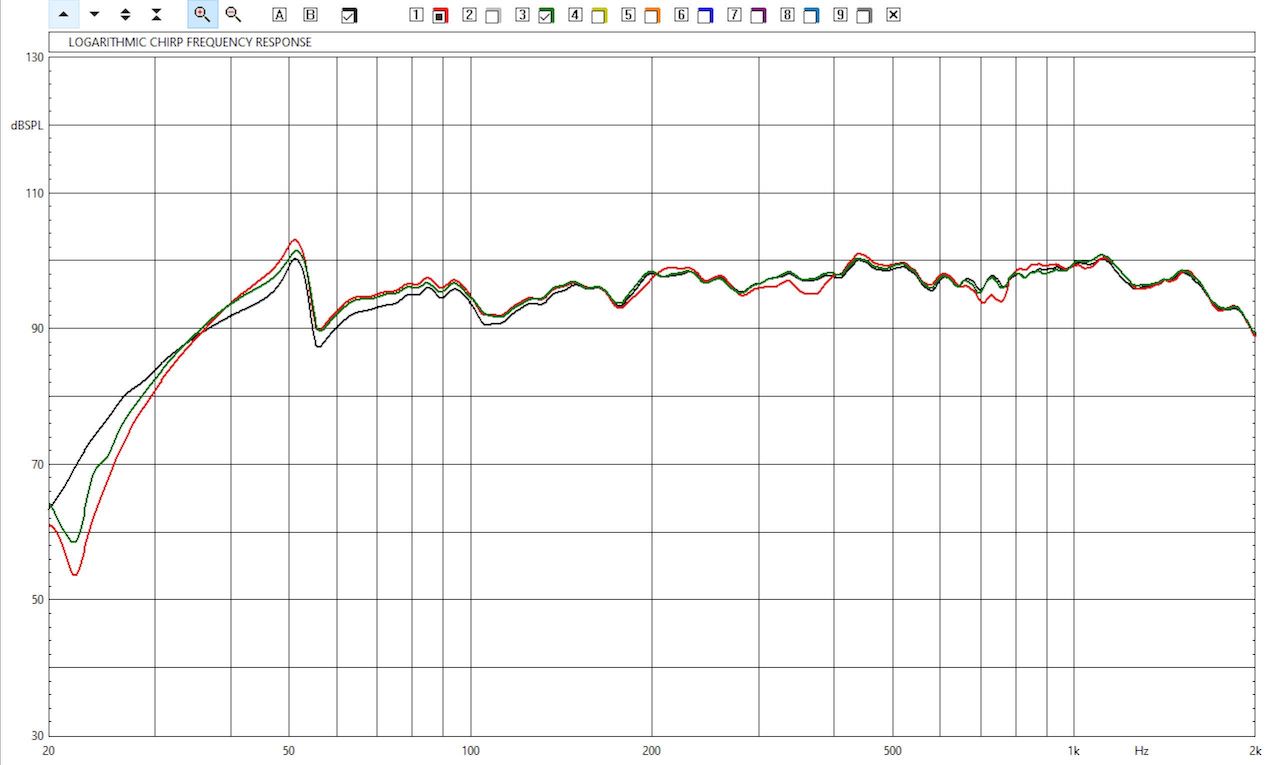Image resolution: width=1272 pixels, height=765 pixels.
Task: Toggle the dark grey curve 9 checkbox
Action: tap(863, 16)
